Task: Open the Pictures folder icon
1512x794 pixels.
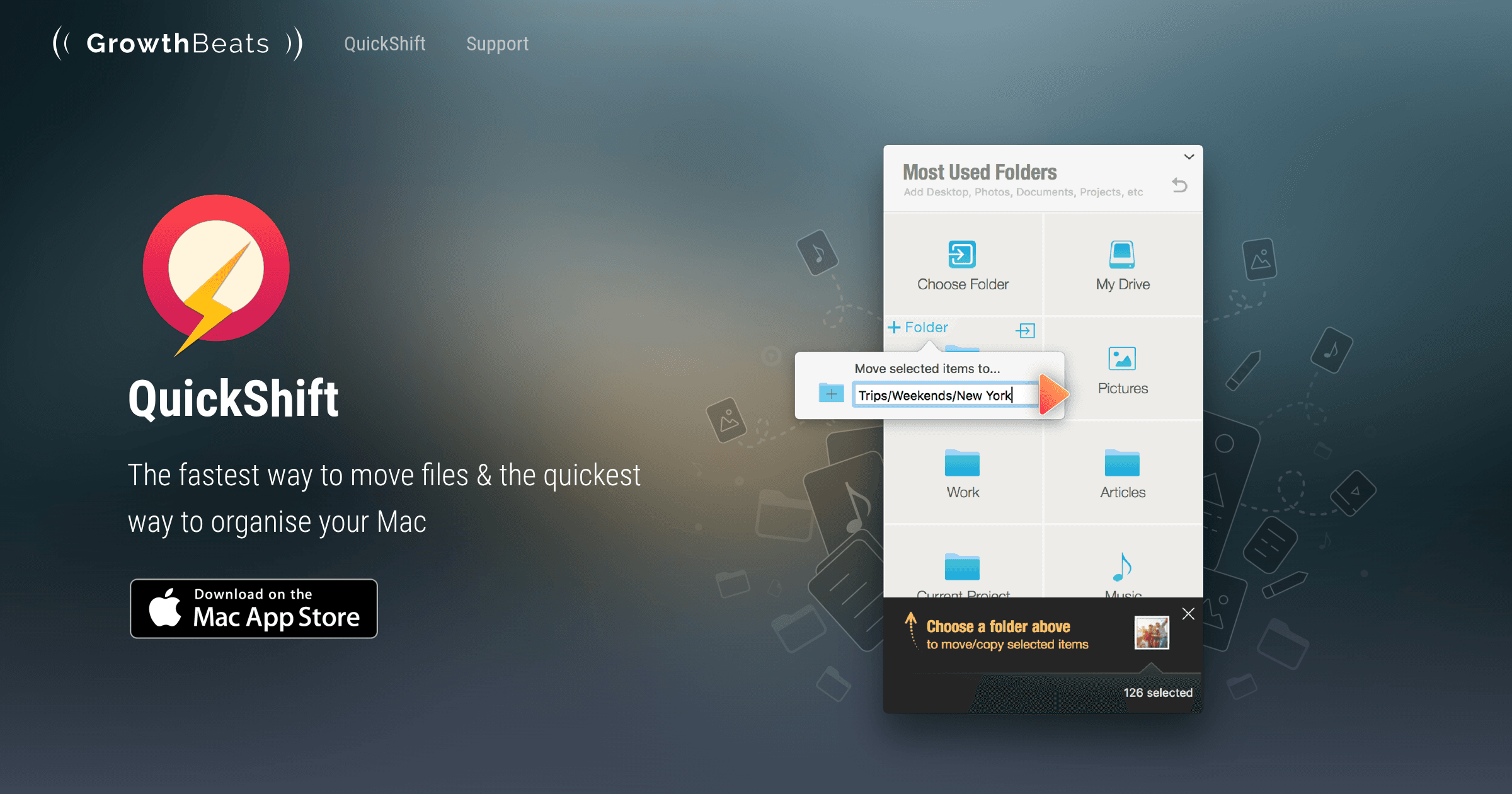Action: (x=1122, y=359)
